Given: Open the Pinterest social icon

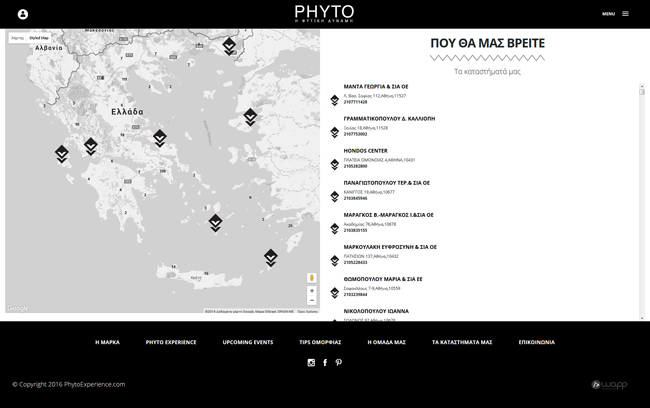Looking at the screenshot, I should 339,363.
